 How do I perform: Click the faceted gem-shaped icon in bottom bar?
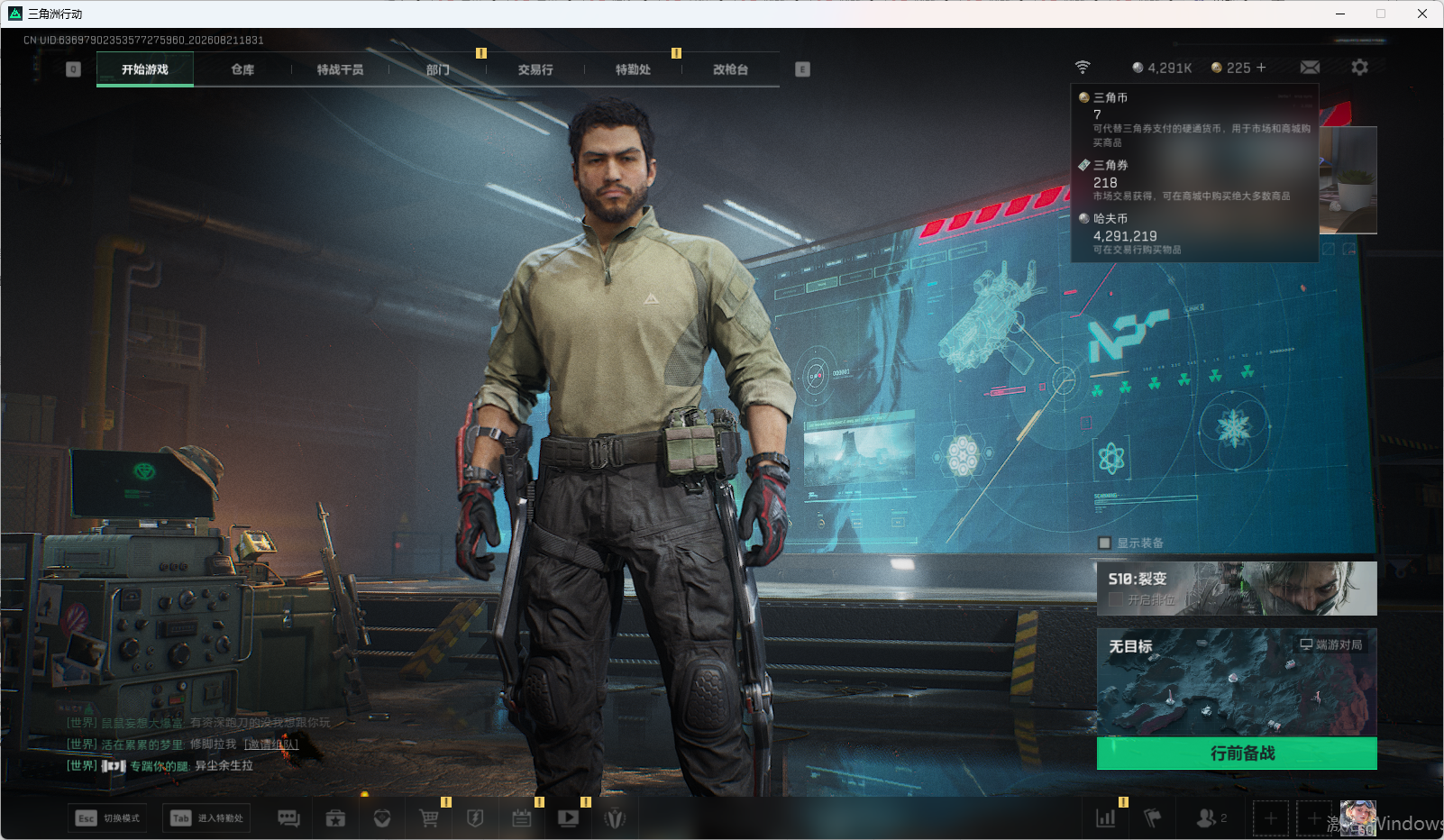point(382,818)
